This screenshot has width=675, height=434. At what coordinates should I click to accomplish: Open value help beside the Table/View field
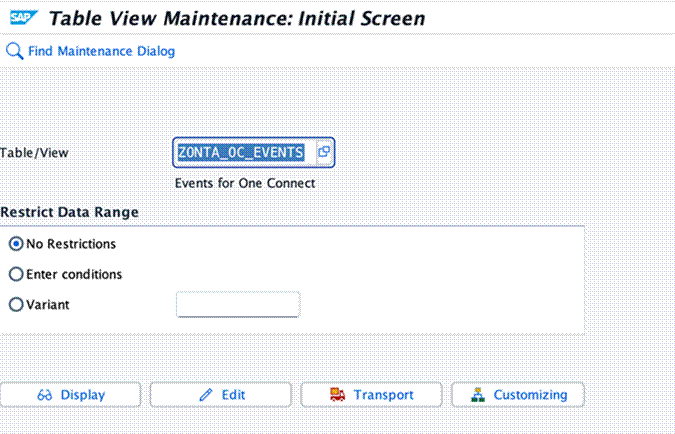[323, 152]
